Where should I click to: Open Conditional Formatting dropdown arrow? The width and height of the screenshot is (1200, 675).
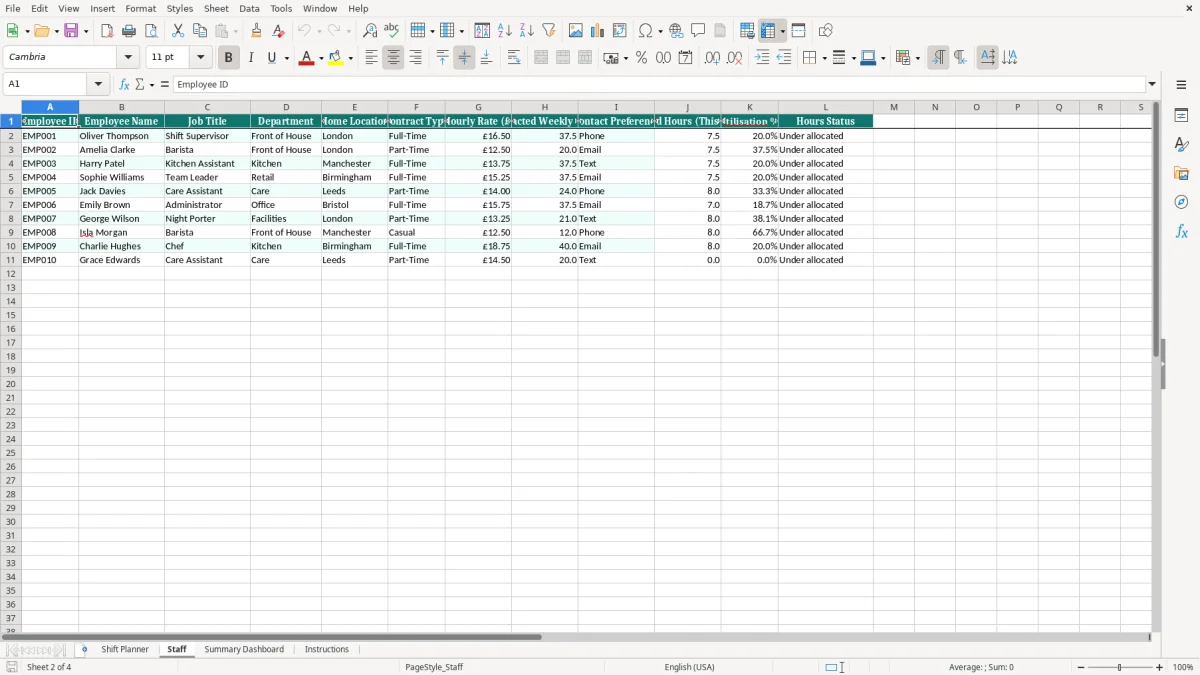point(917,58)
